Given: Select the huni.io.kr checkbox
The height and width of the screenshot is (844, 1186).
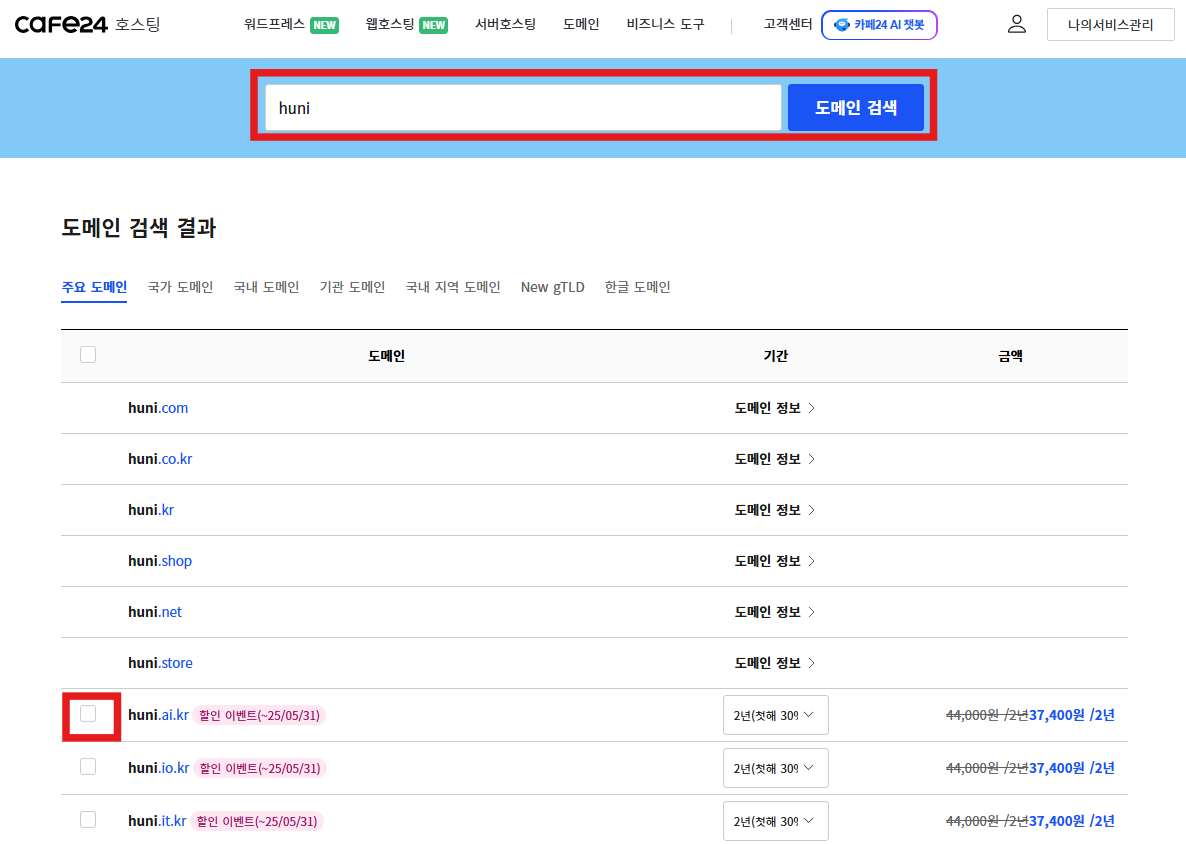Looking at the screenshot, I should 88,766.
